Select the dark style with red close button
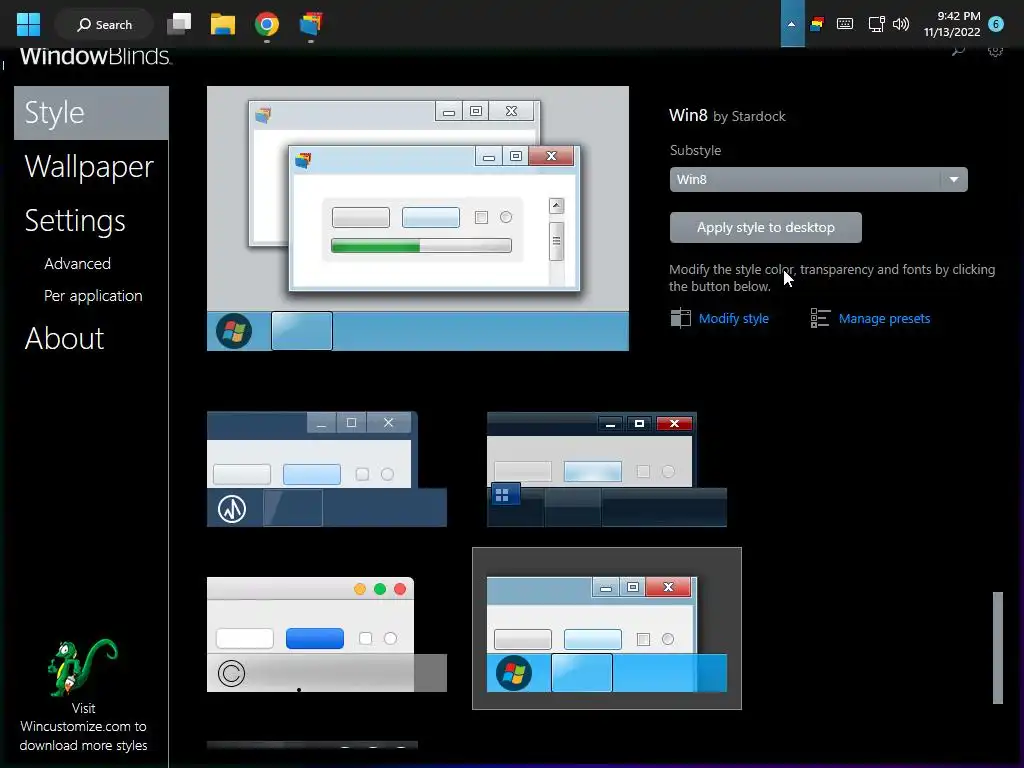This screenshot has width=1024, height=768. click(x=607, y=469)
